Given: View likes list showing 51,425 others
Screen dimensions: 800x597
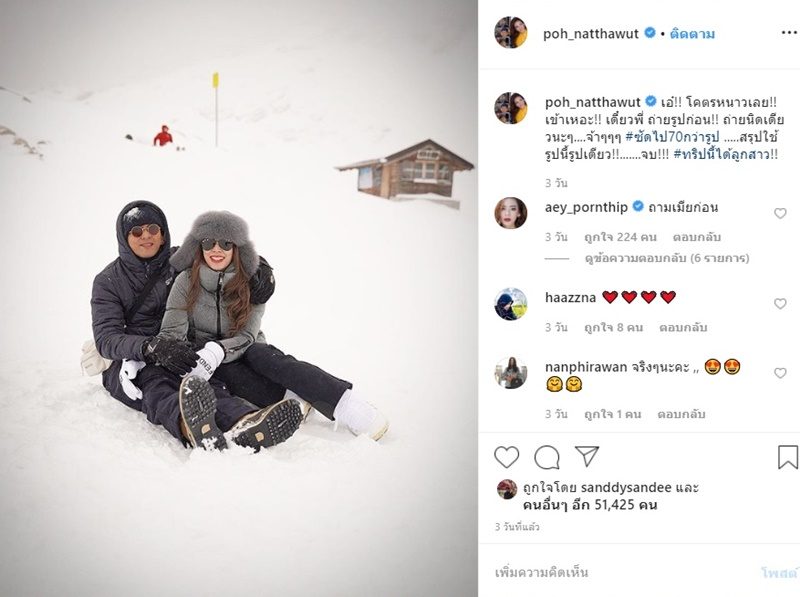Looking at the screenshot, I should tap(590, 505).
